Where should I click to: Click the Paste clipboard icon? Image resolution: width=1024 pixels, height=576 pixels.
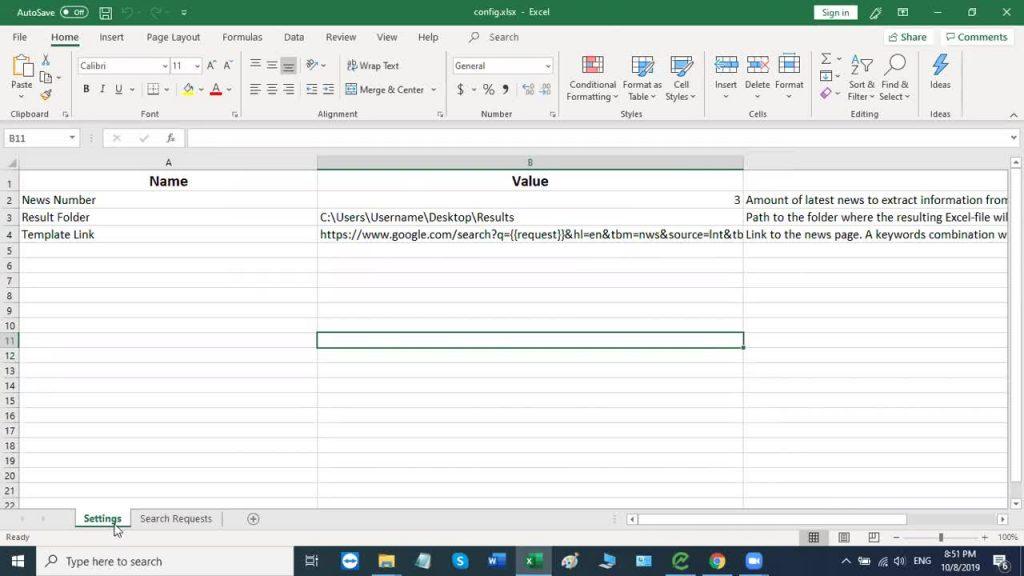pyautogui.click(x=22, y=67)
